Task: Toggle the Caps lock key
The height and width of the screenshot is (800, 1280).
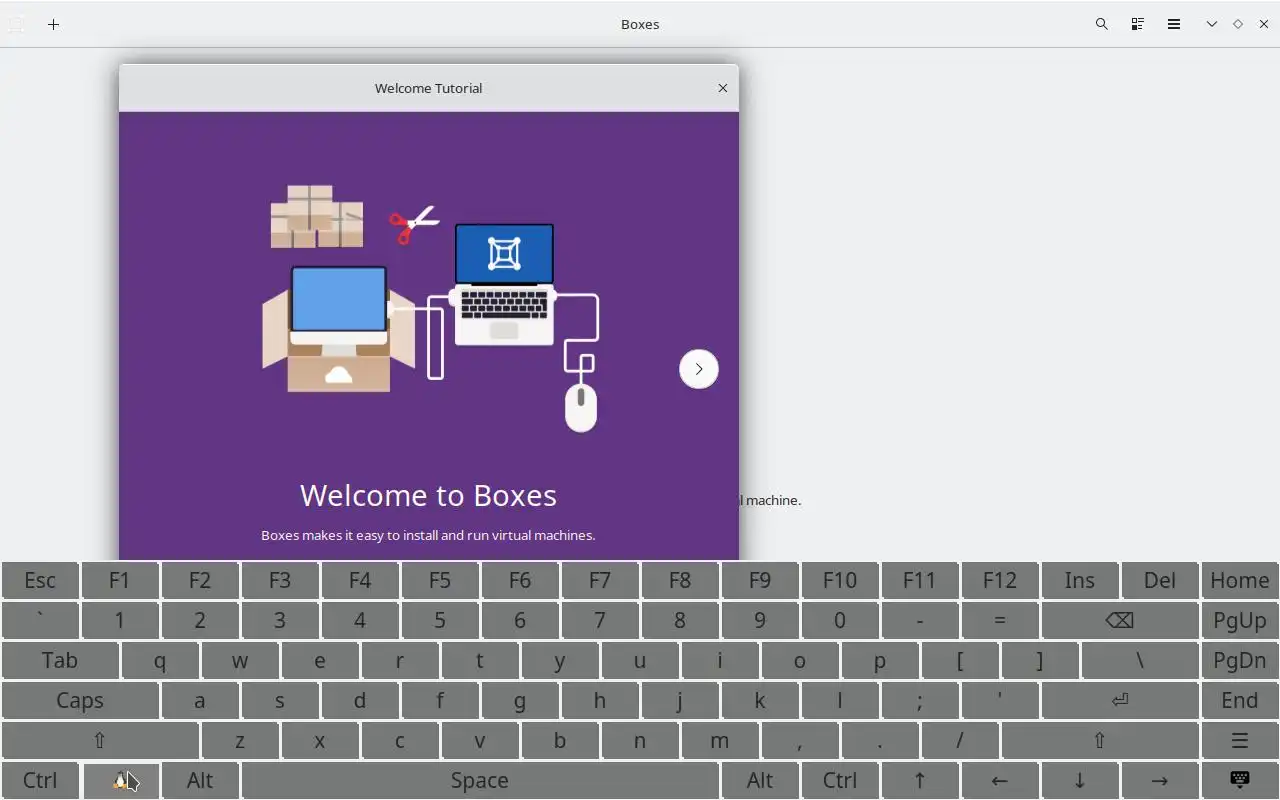Action: point(80,700)
